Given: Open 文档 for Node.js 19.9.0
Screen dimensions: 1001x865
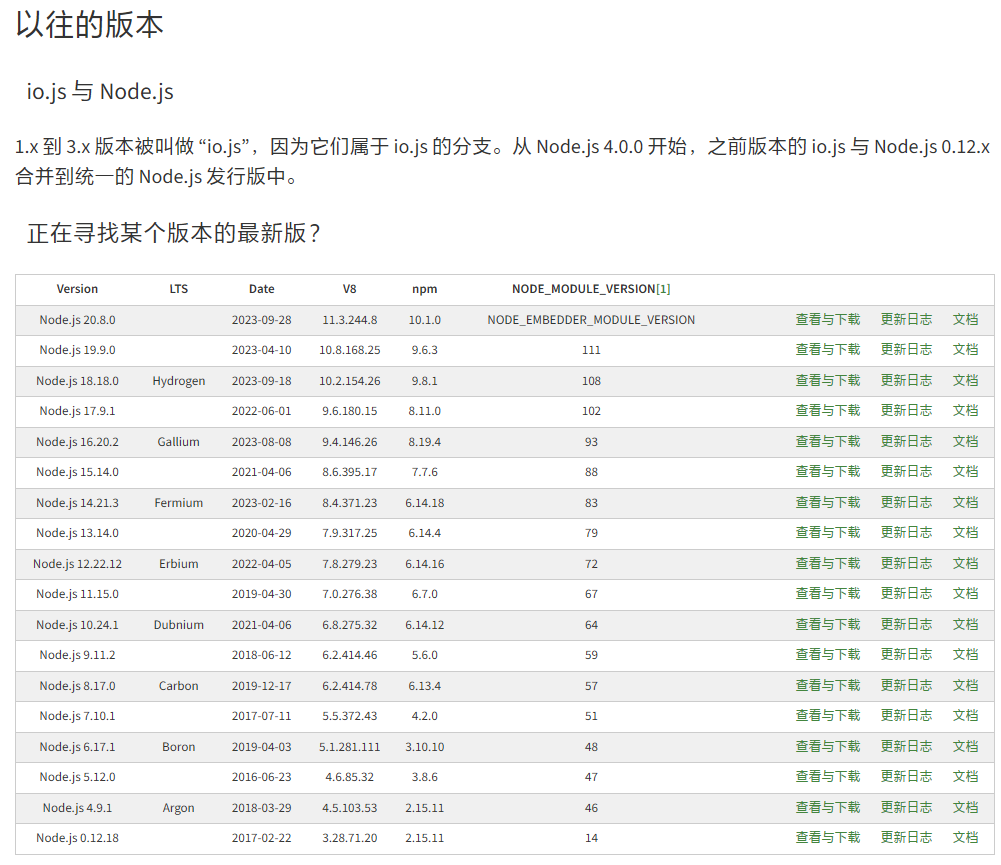Looking at the screenshot, I should click(965, 349).
